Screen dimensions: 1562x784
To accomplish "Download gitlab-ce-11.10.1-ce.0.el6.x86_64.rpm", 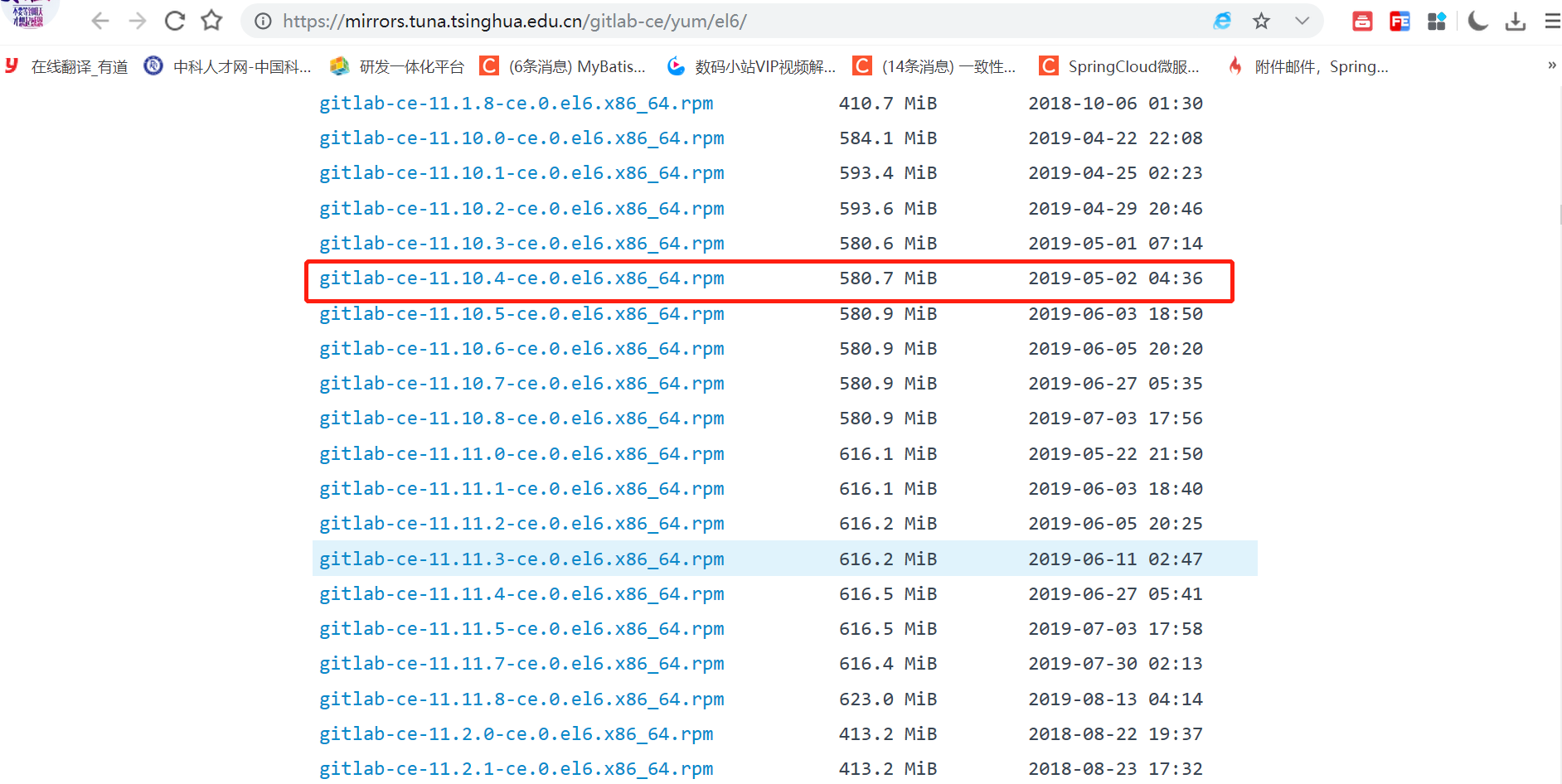I will point(521,173).
